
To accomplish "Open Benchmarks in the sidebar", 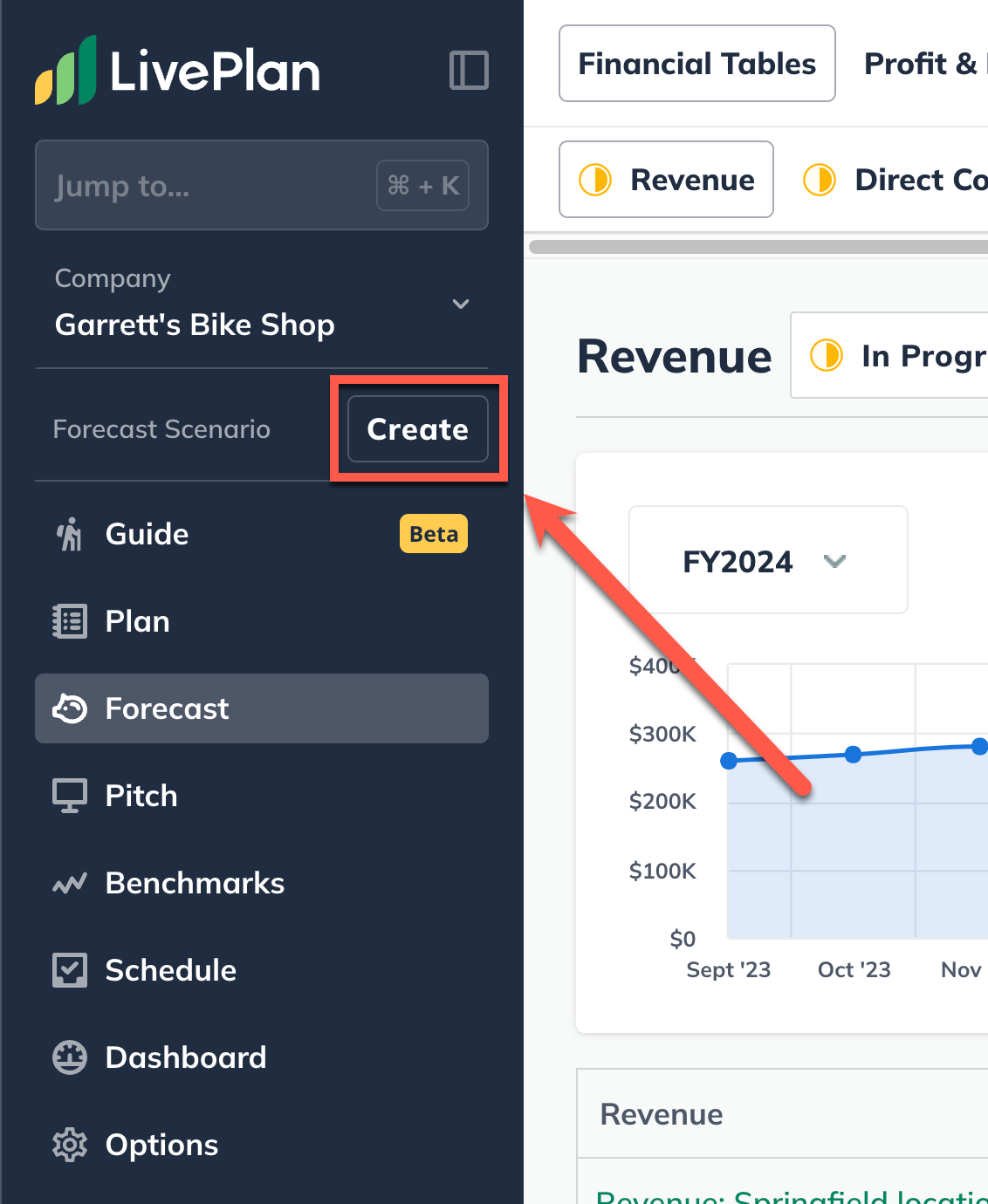I will [261, 883].
